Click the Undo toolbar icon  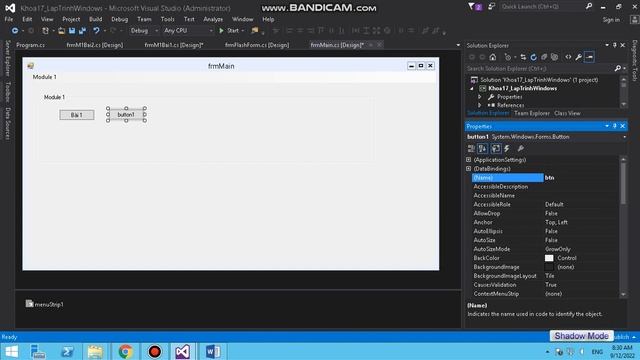pos(96,31)
